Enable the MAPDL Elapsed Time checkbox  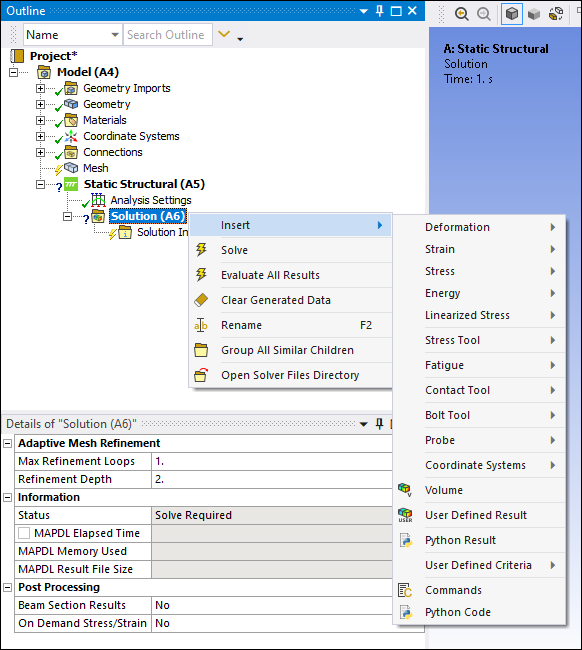tap(24, 533)
